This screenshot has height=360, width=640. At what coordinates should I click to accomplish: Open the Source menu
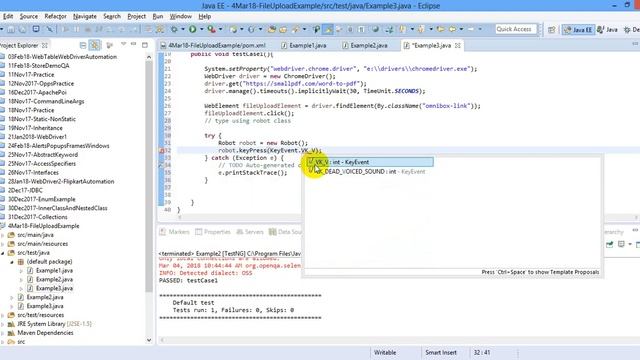point(29,16)
